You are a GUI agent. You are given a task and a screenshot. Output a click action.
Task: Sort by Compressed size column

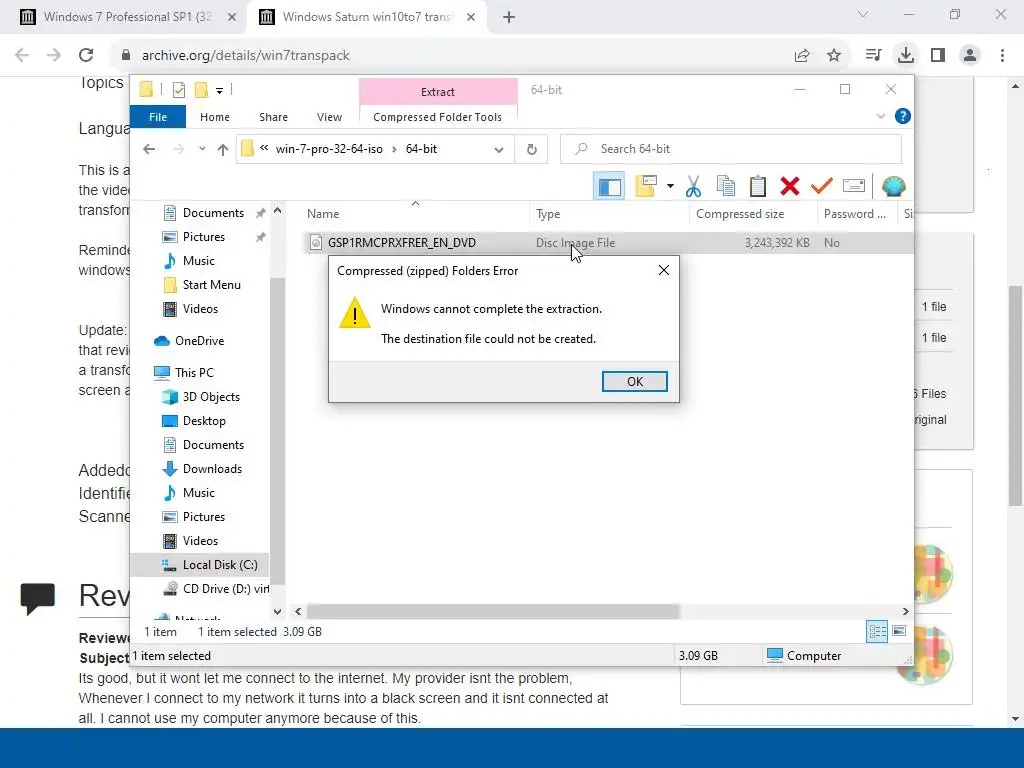753,214
